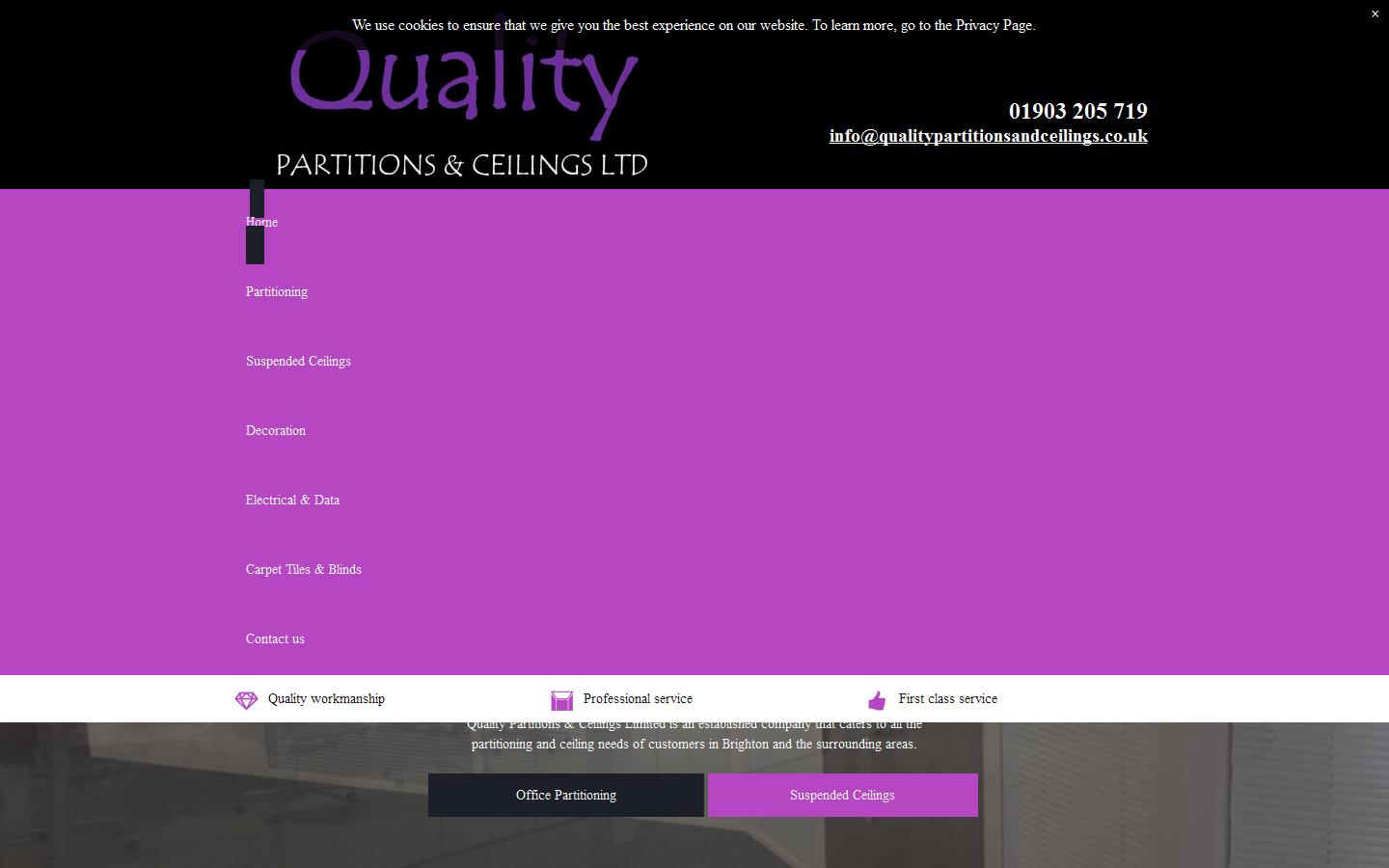Image resolution: width=1389 pixels, height=868 pixels.
Task: Navigate to the Suspended Ceilings menu entry
Action: 298,361
